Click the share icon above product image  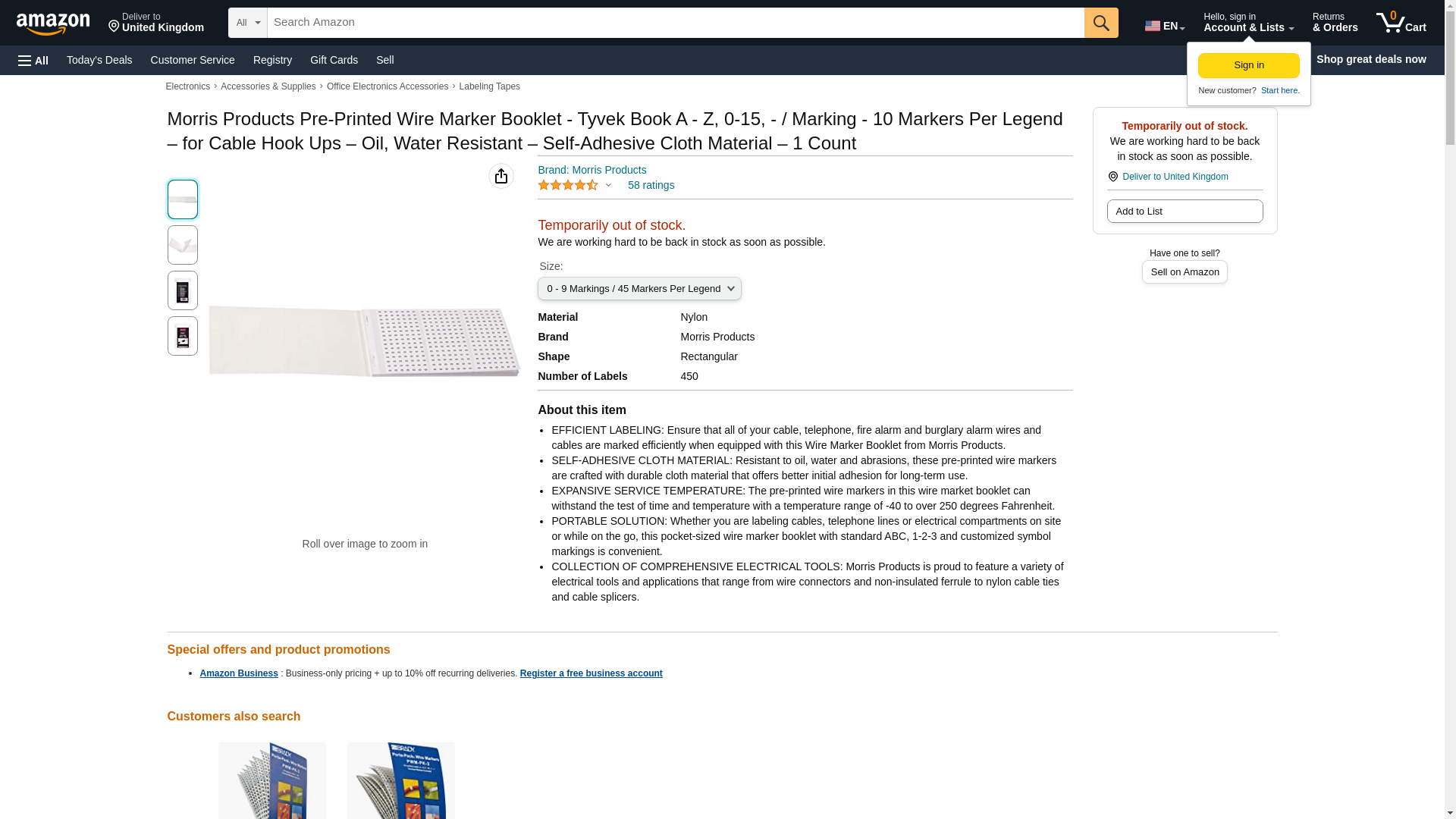500,176
